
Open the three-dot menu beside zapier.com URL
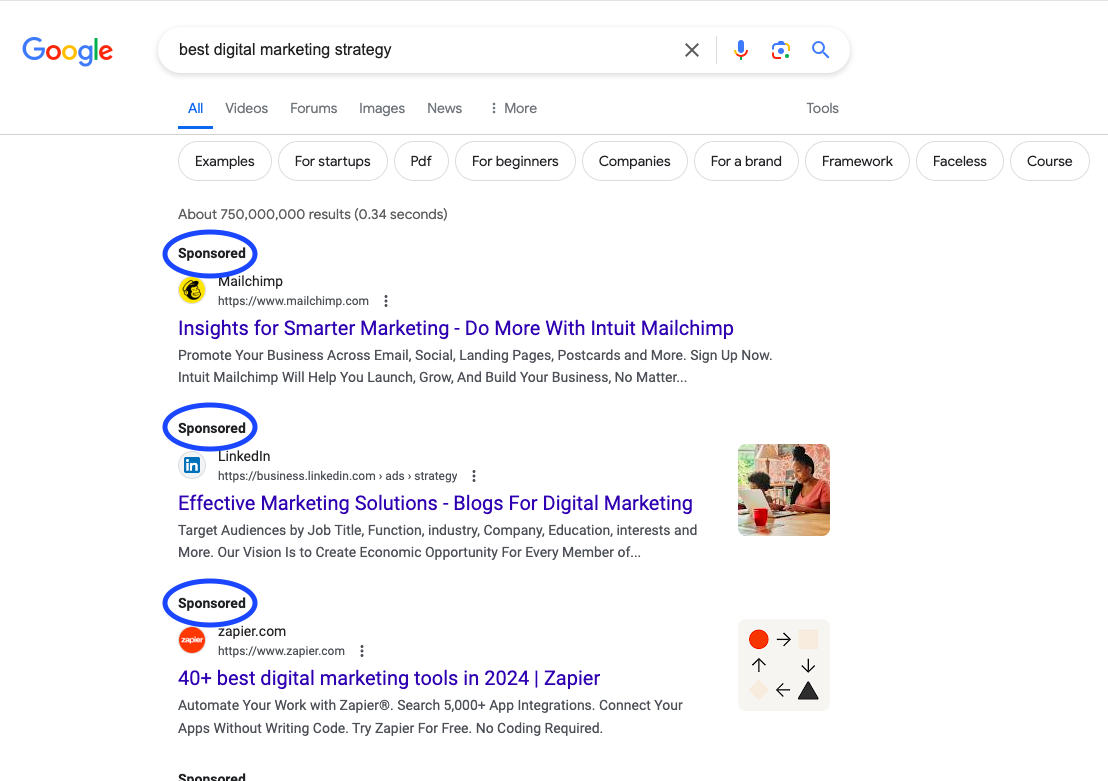pos(362,651)
